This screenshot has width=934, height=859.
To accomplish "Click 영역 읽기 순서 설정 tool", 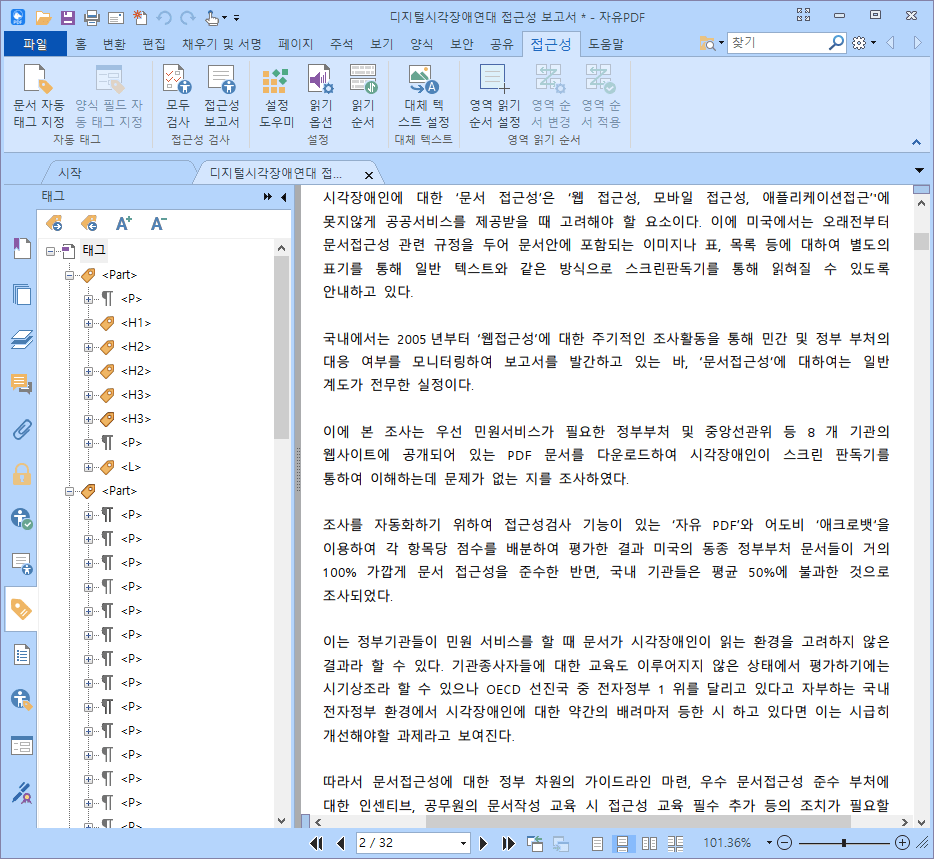I will (494, 95).
